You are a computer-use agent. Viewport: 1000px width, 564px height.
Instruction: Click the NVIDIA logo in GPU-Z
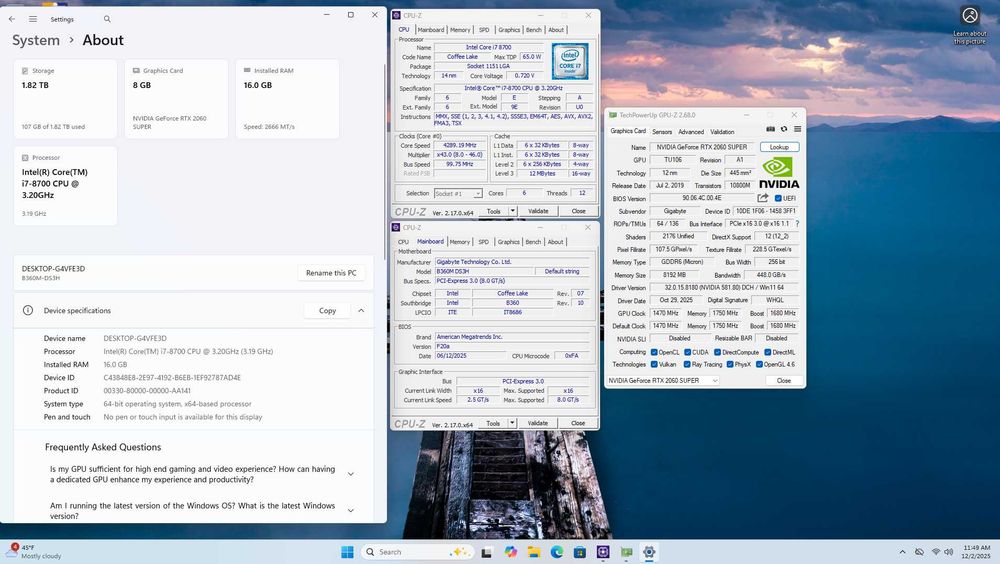[x=779, y=174]
